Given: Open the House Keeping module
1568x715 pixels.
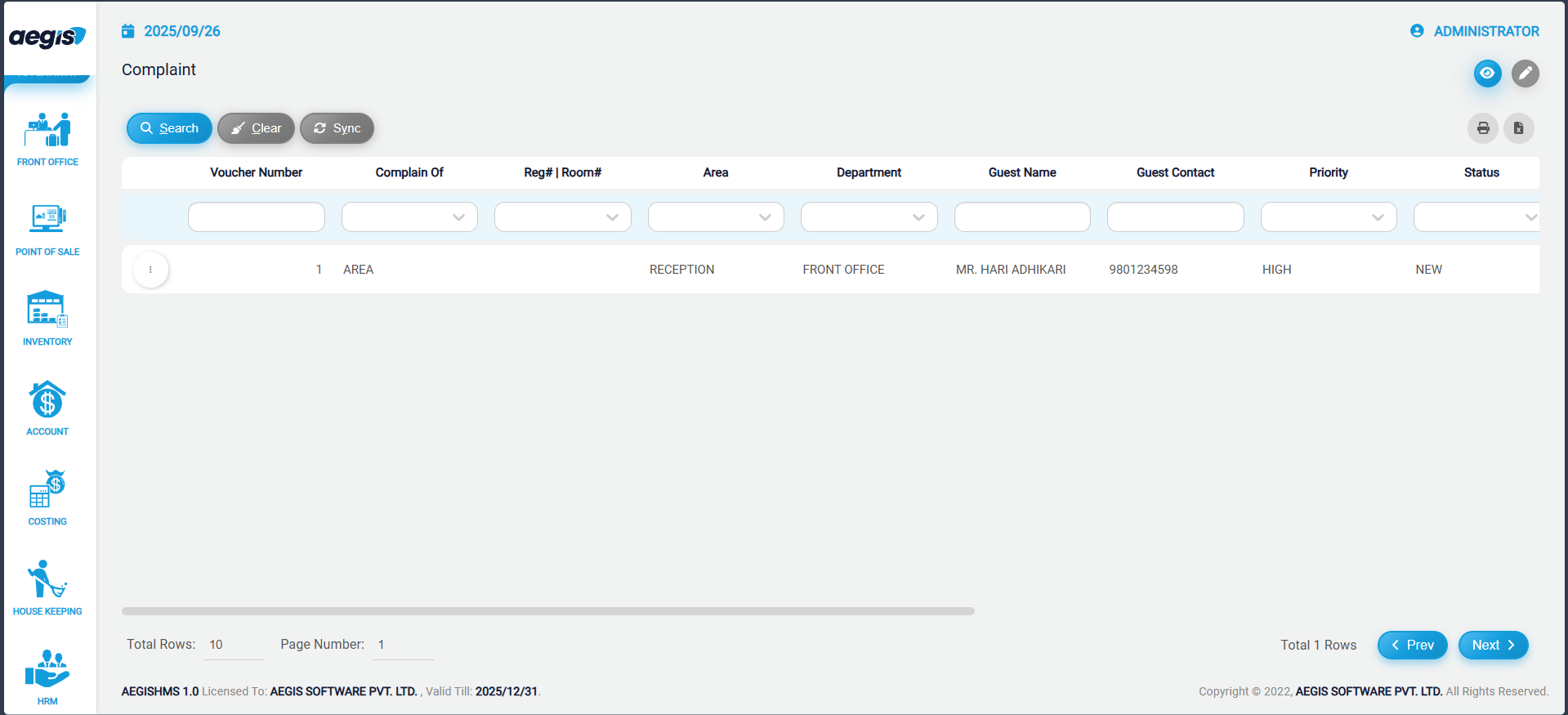Looking at the screenshot, I should [47, 588].
